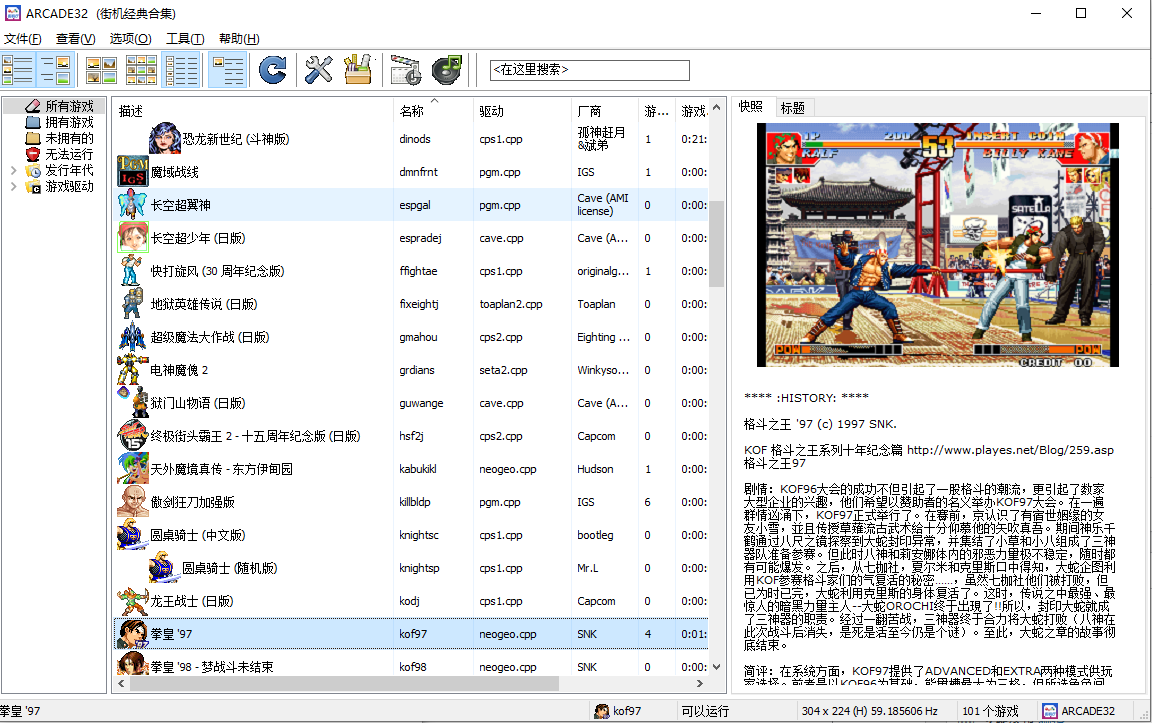Image resolution: width=1152 pixels, height=723 pixels.
Task: Sort by the 厂商 column header
Action: click(605, 111)
